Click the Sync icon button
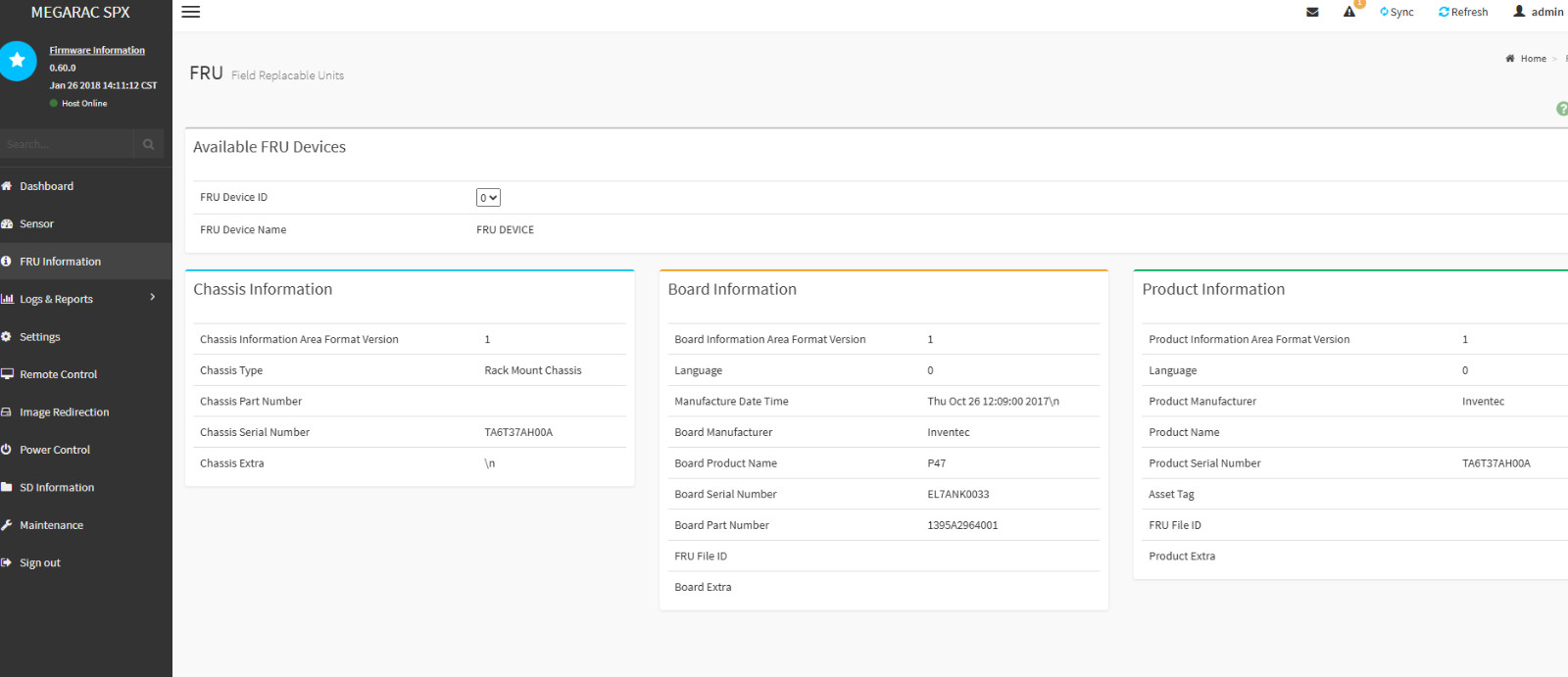This screenshot has height=677, width=1568. click(1396, 12)
